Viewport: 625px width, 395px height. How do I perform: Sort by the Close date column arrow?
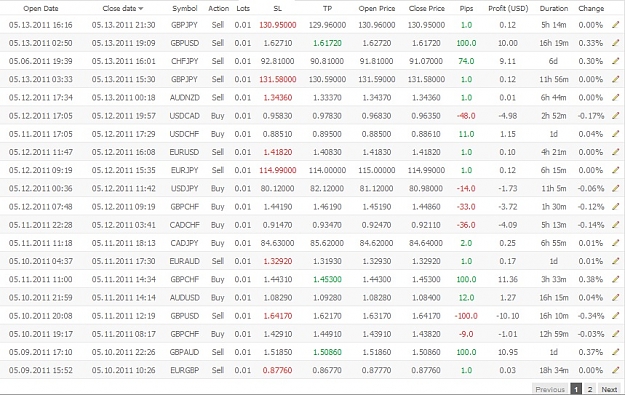click(141, 9)
